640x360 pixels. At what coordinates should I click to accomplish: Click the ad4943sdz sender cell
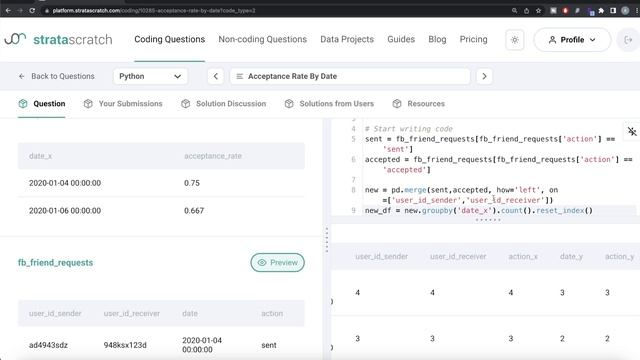48,345
